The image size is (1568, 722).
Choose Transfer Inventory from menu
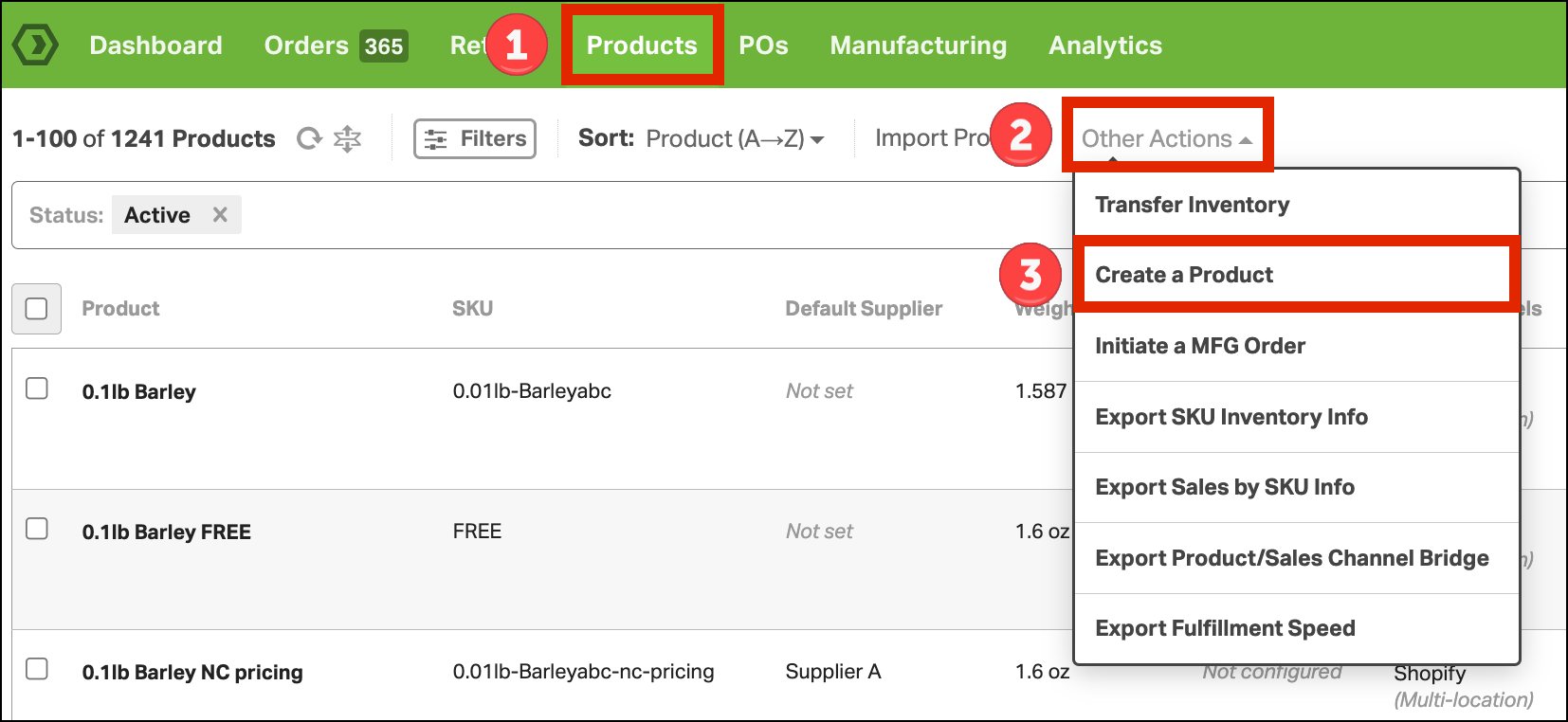pos(1297,205)
